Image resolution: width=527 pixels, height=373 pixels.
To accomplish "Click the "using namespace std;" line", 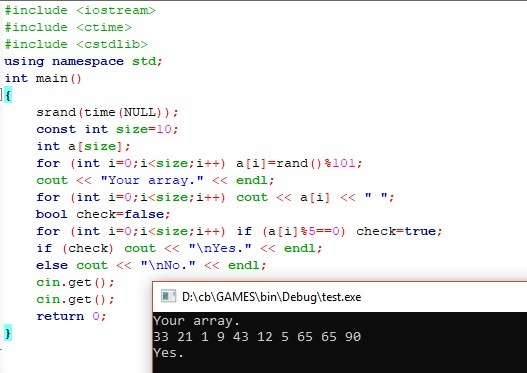I will pyautogui.click(x=83, y=61).
